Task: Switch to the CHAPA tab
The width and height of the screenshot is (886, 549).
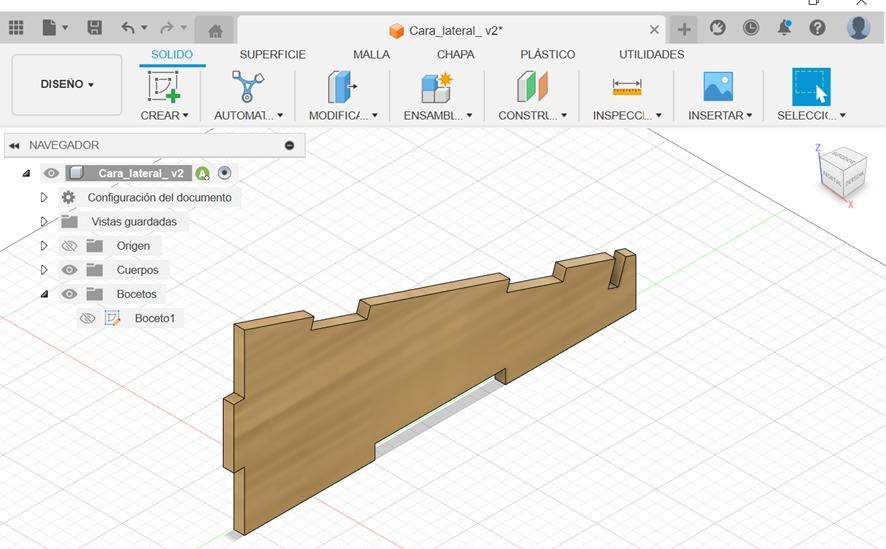Action: click(455, 55)
